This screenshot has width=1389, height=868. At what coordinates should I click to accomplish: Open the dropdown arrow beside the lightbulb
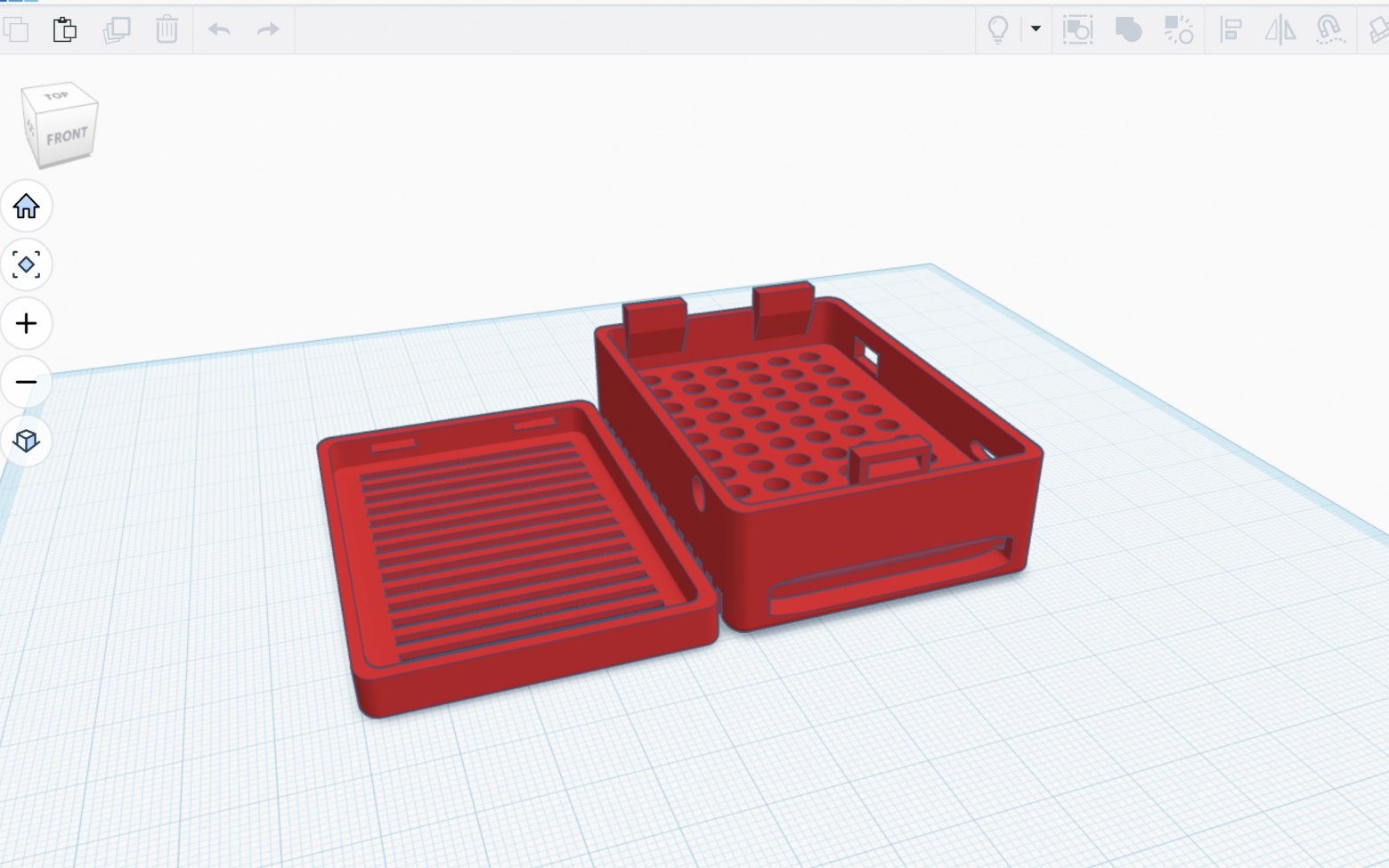pyautogui.click(x=1036, y=28)
